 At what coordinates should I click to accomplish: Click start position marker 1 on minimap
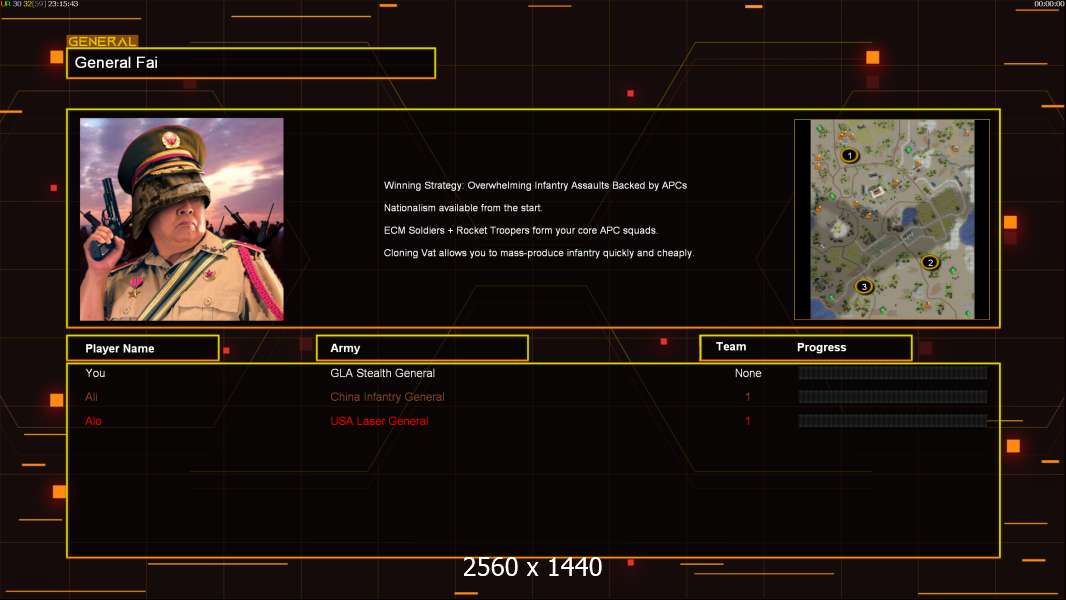[x=848, y=156]
